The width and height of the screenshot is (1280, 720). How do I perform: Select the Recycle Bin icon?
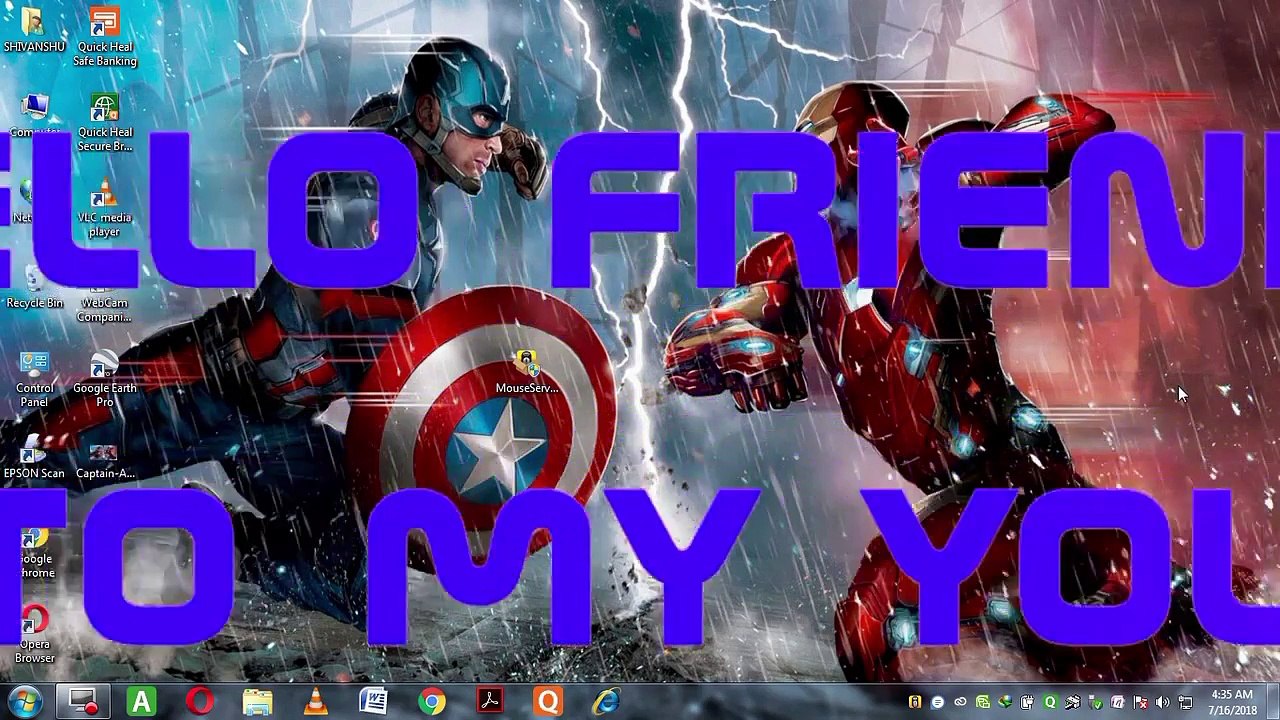pyautogui.click(x=34, y=287)
